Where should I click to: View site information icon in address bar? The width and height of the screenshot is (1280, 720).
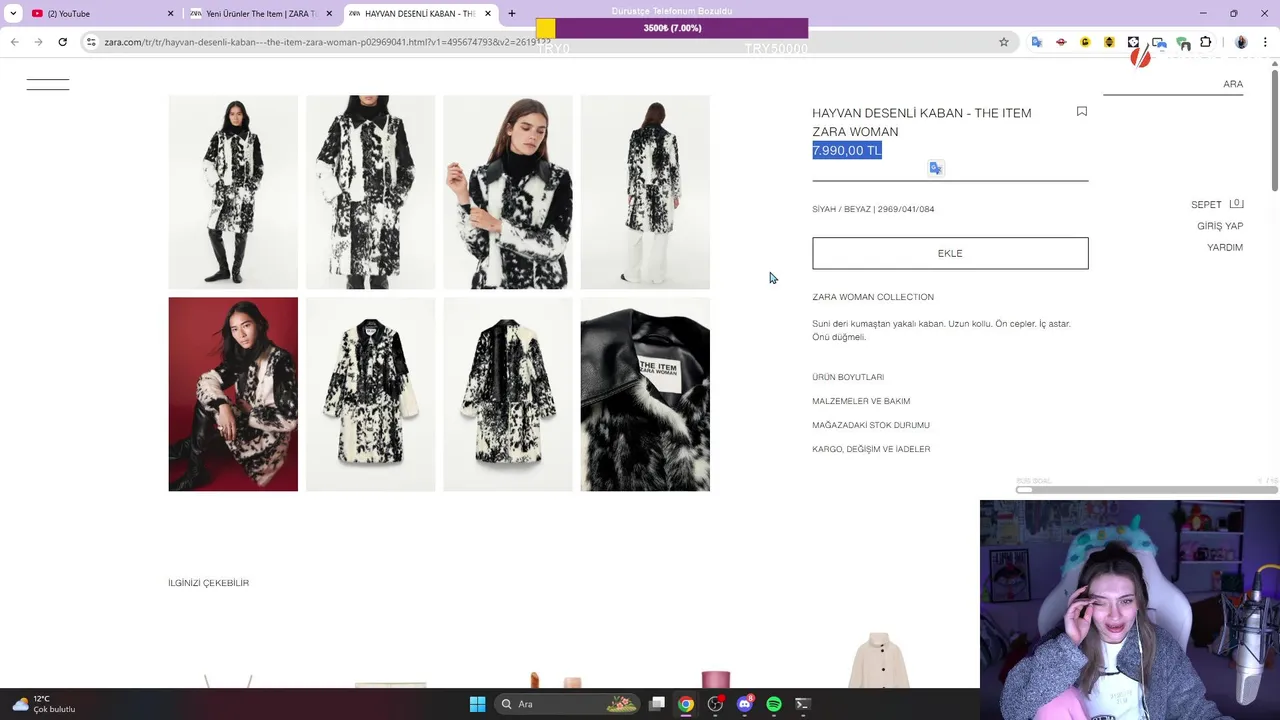[x=91, y=42]
